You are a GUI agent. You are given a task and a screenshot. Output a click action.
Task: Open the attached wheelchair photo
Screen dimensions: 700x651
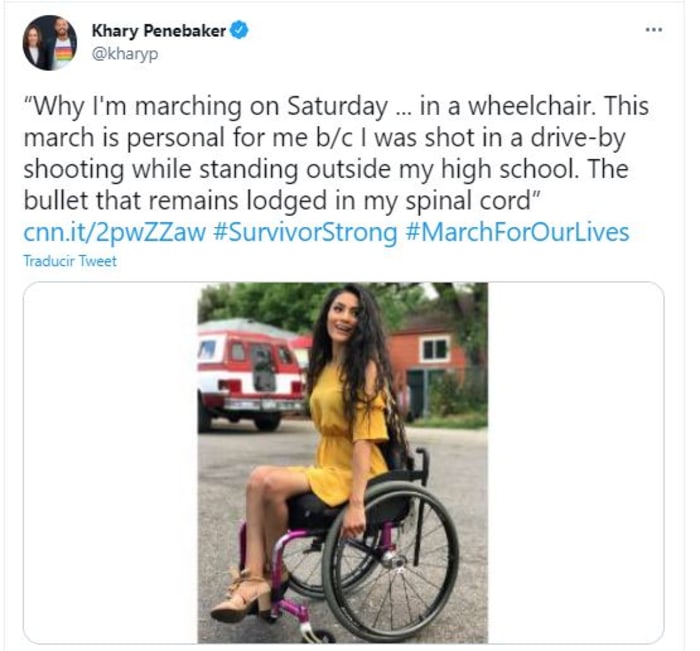[343, 463]
